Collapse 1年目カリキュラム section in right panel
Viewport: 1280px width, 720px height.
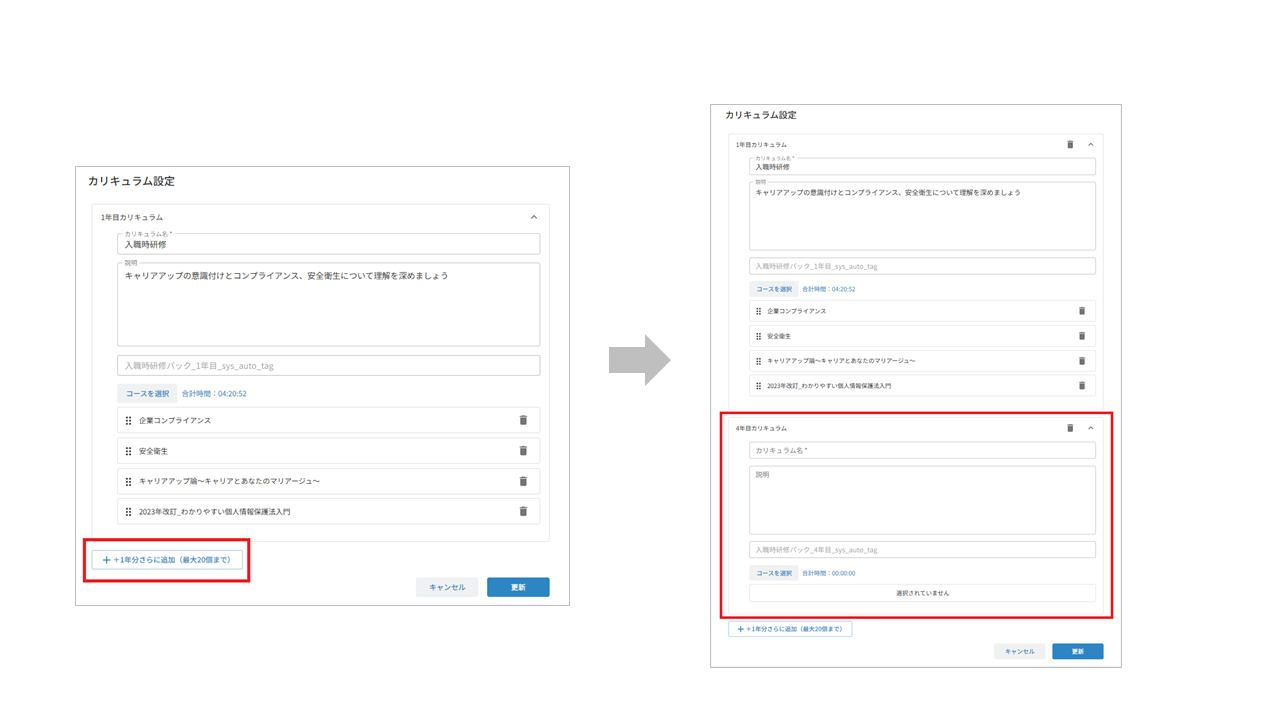[1091, 145]
